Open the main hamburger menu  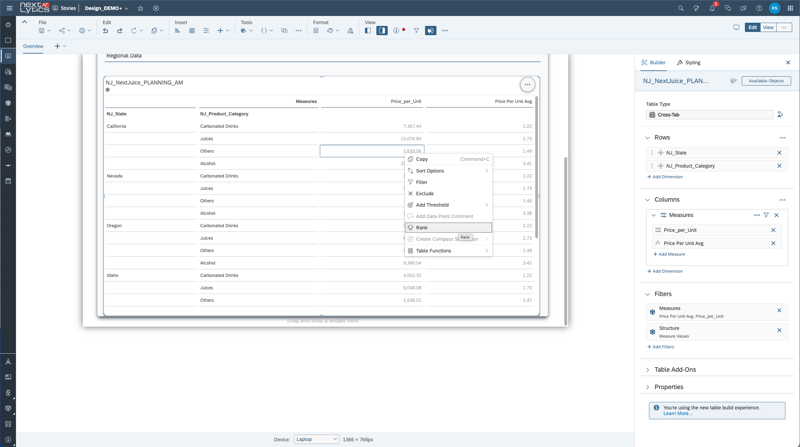[x=9, y=8]
